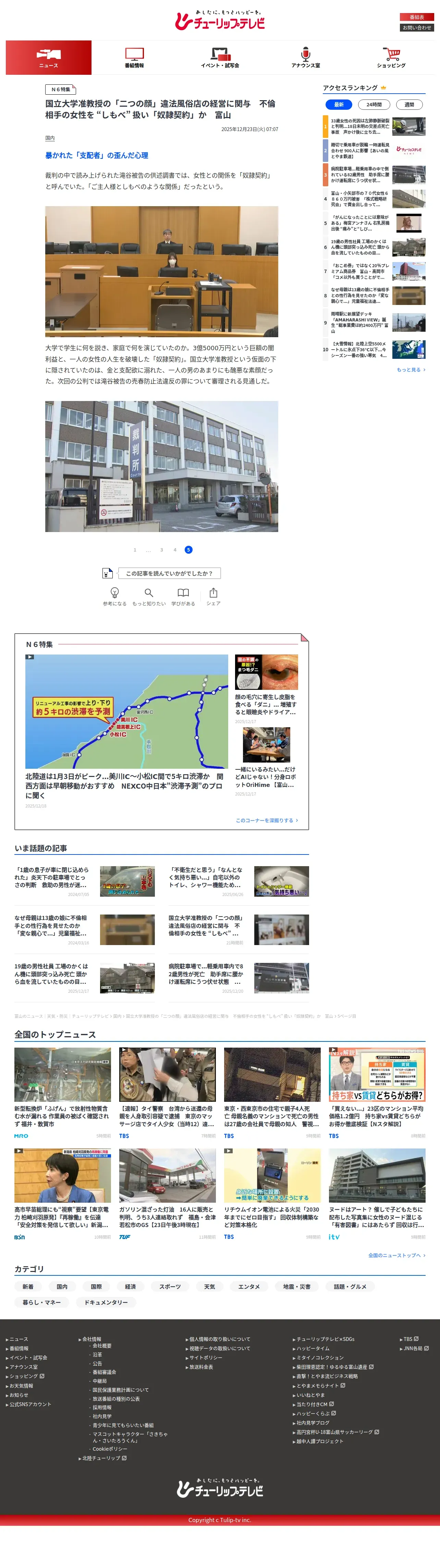This screenshot has width=440, height=1568.
Task: Click the Tulip TV logo in the header
Action: pos(220,21)
